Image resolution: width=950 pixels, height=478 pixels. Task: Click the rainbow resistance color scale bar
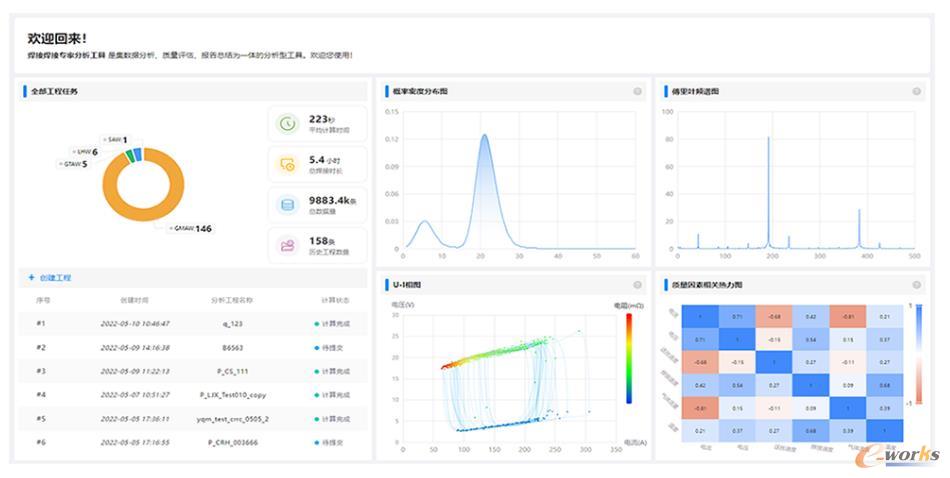629,358
